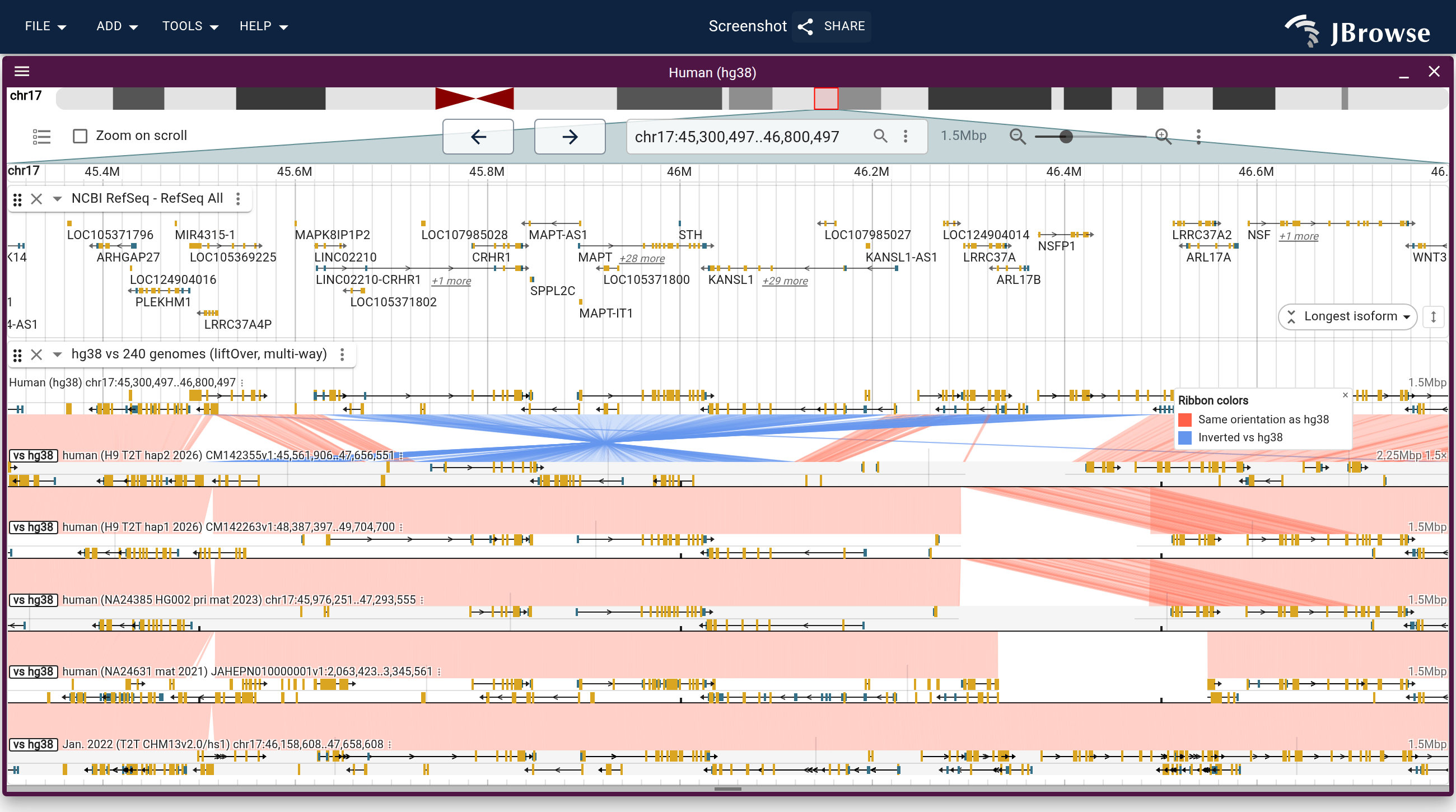Click vs hg38 badge for NA24385 HG002
Image resolution: width=1456 pixels, height=812 pixels.
pyautogui.click(x=34, y=600)
